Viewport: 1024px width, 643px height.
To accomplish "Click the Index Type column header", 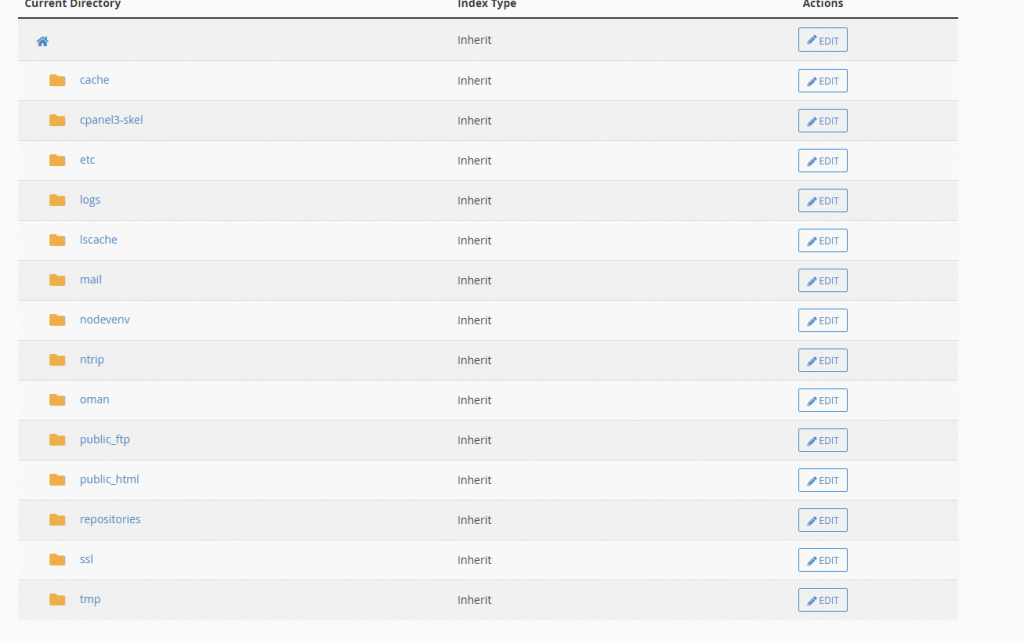I will tap(486, 5).
